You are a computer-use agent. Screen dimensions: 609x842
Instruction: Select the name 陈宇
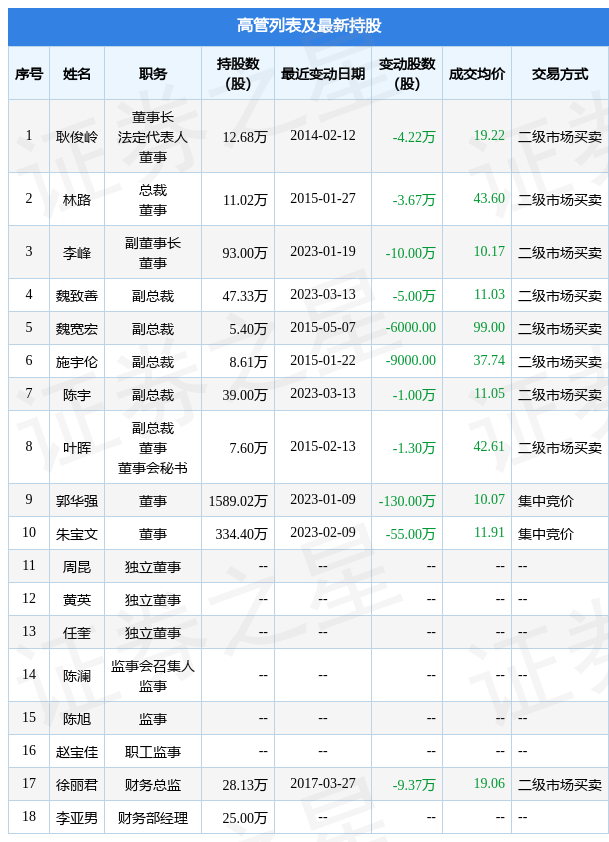(x=77, y=395)
